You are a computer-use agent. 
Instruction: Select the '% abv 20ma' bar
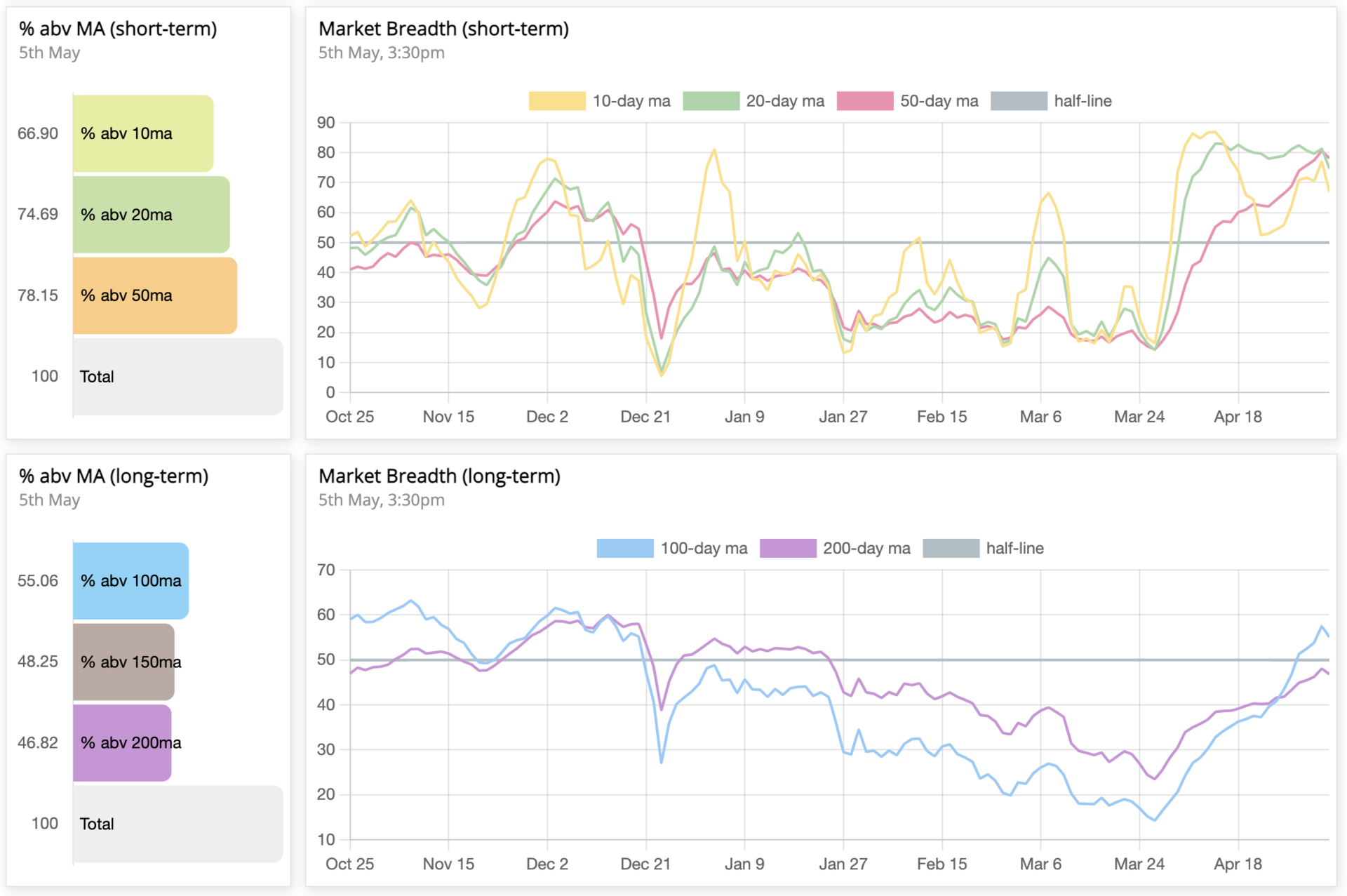152,215
